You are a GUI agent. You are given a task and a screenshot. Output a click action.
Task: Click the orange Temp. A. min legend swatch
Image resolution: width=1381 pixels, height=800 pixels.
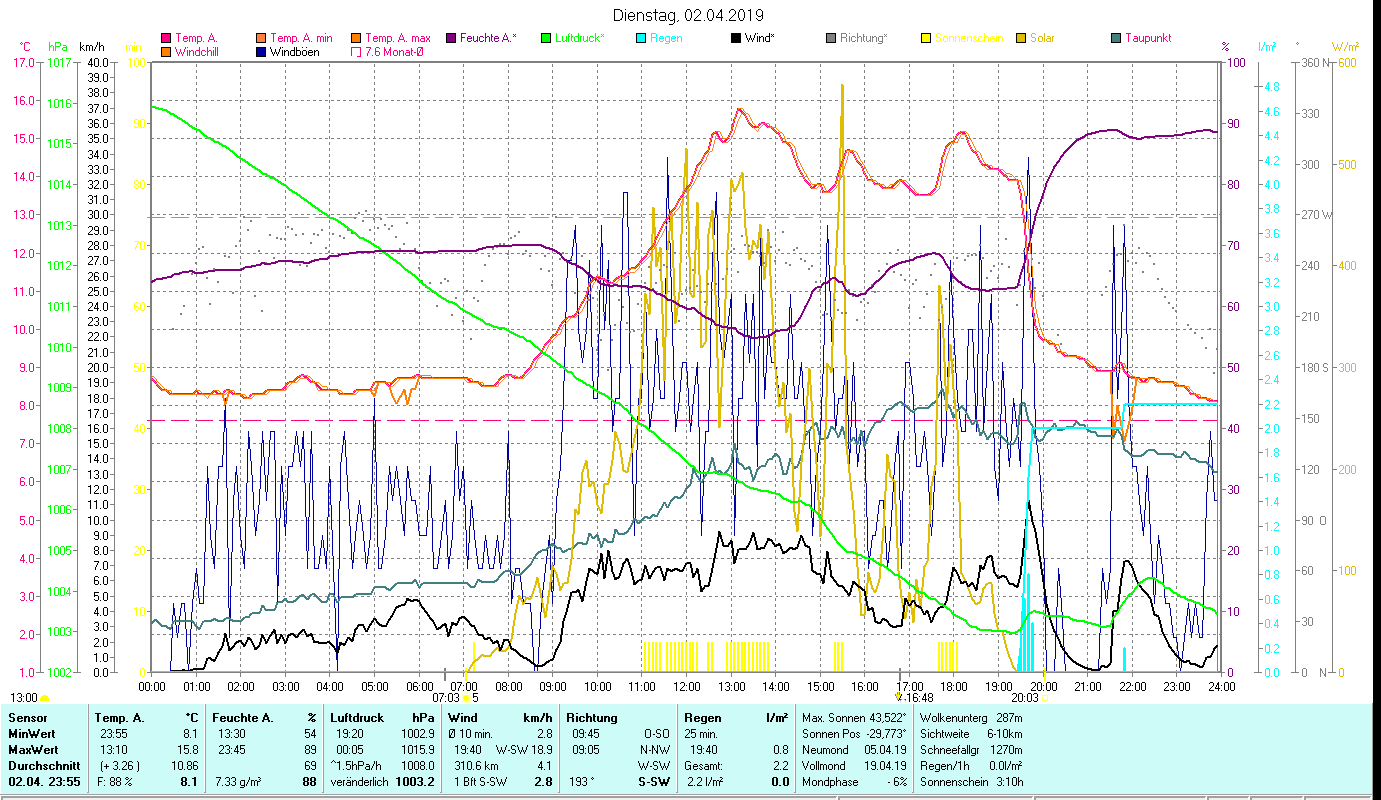coord(260,39)
